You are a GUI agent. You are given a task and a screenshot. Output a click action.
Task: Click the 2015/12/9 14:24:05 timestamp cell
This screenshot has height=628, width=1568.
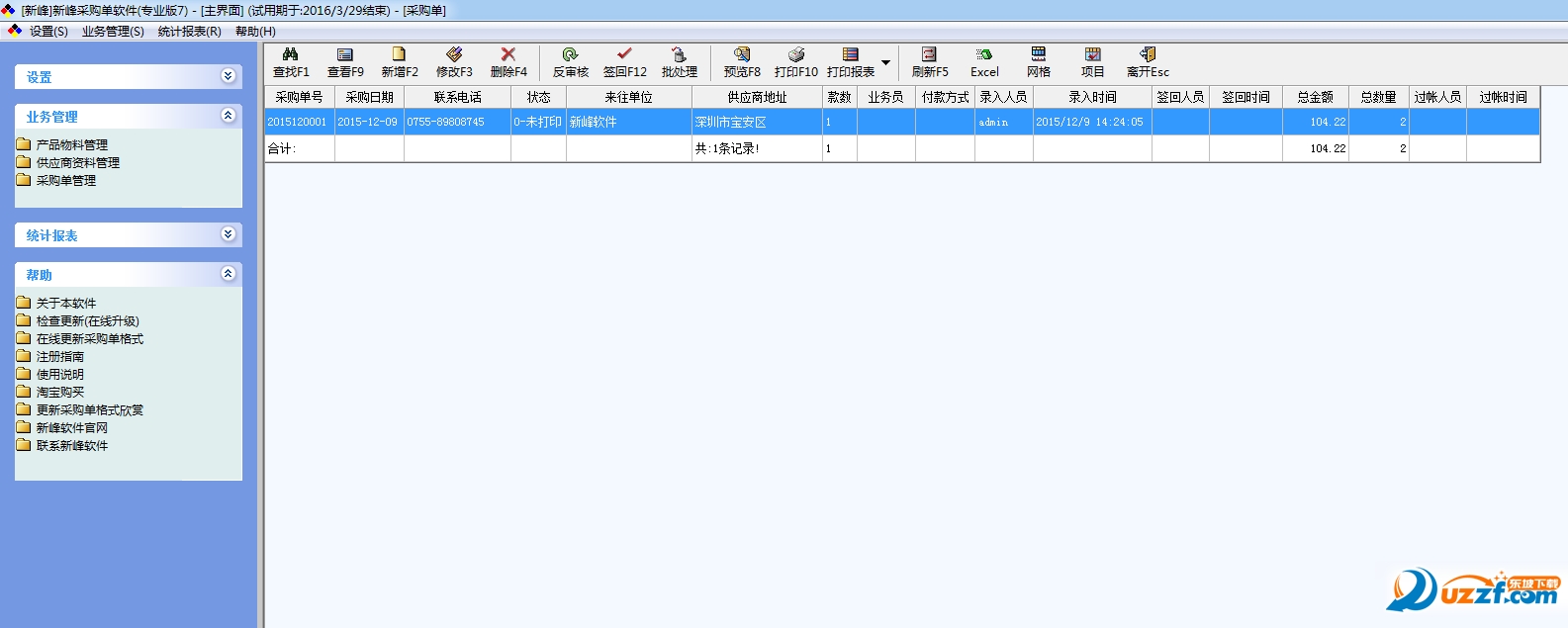tap(1093, 122)
